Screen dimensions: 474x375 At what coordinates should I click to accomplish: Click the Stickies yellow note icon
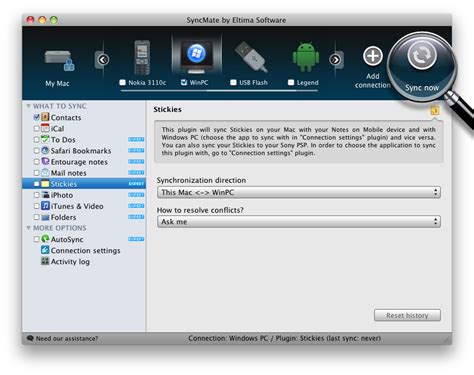coord(45,184)
